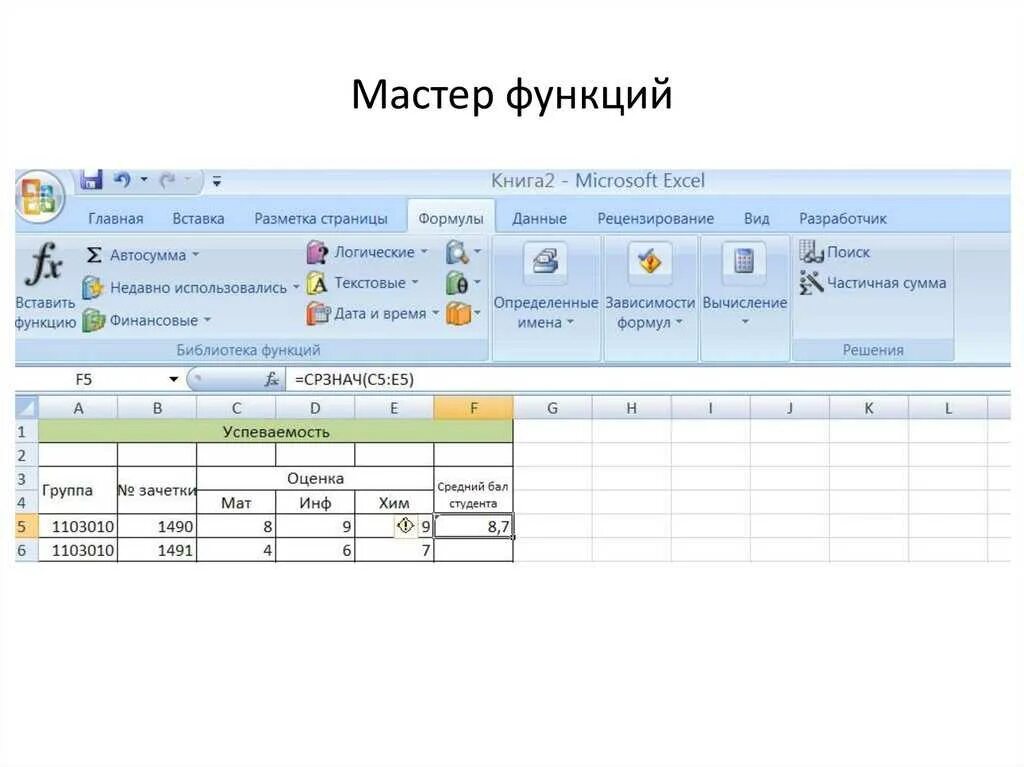The image size is (1024, 767).
Task: Click Частичная сумма button
Action: (x=872, y=283)
